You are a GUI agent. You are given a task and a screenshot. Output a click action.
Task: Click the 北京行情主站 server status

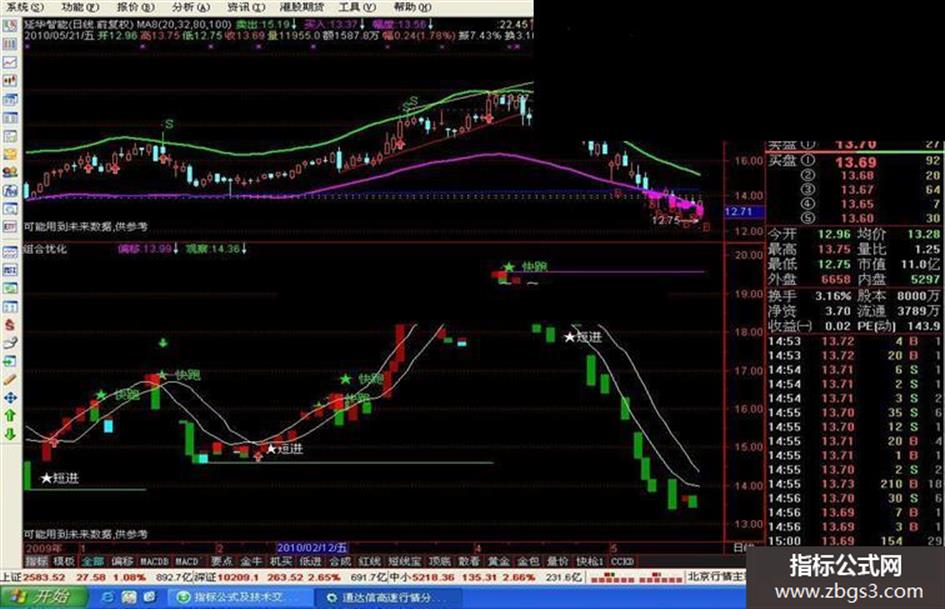(717, 577)
